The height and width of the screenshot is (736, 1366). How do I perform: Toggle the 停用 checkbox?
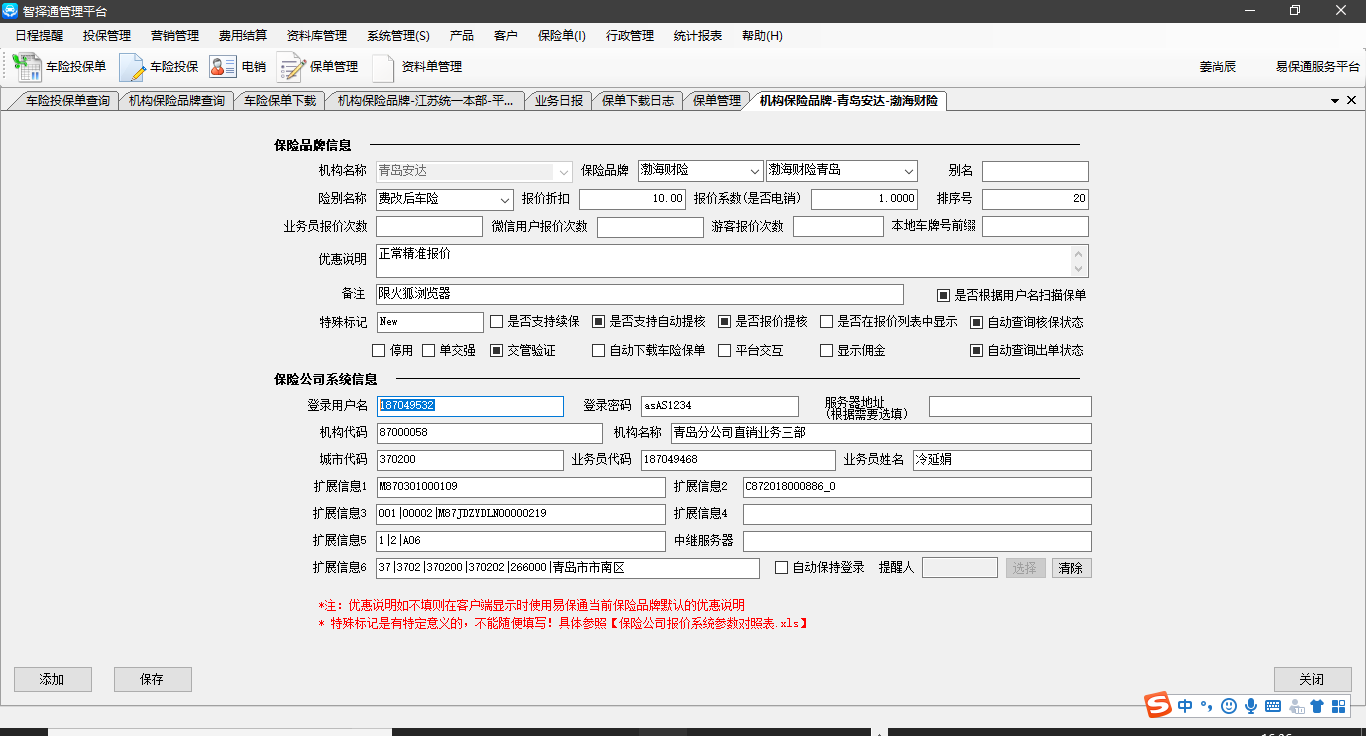[x=379, y=351]
